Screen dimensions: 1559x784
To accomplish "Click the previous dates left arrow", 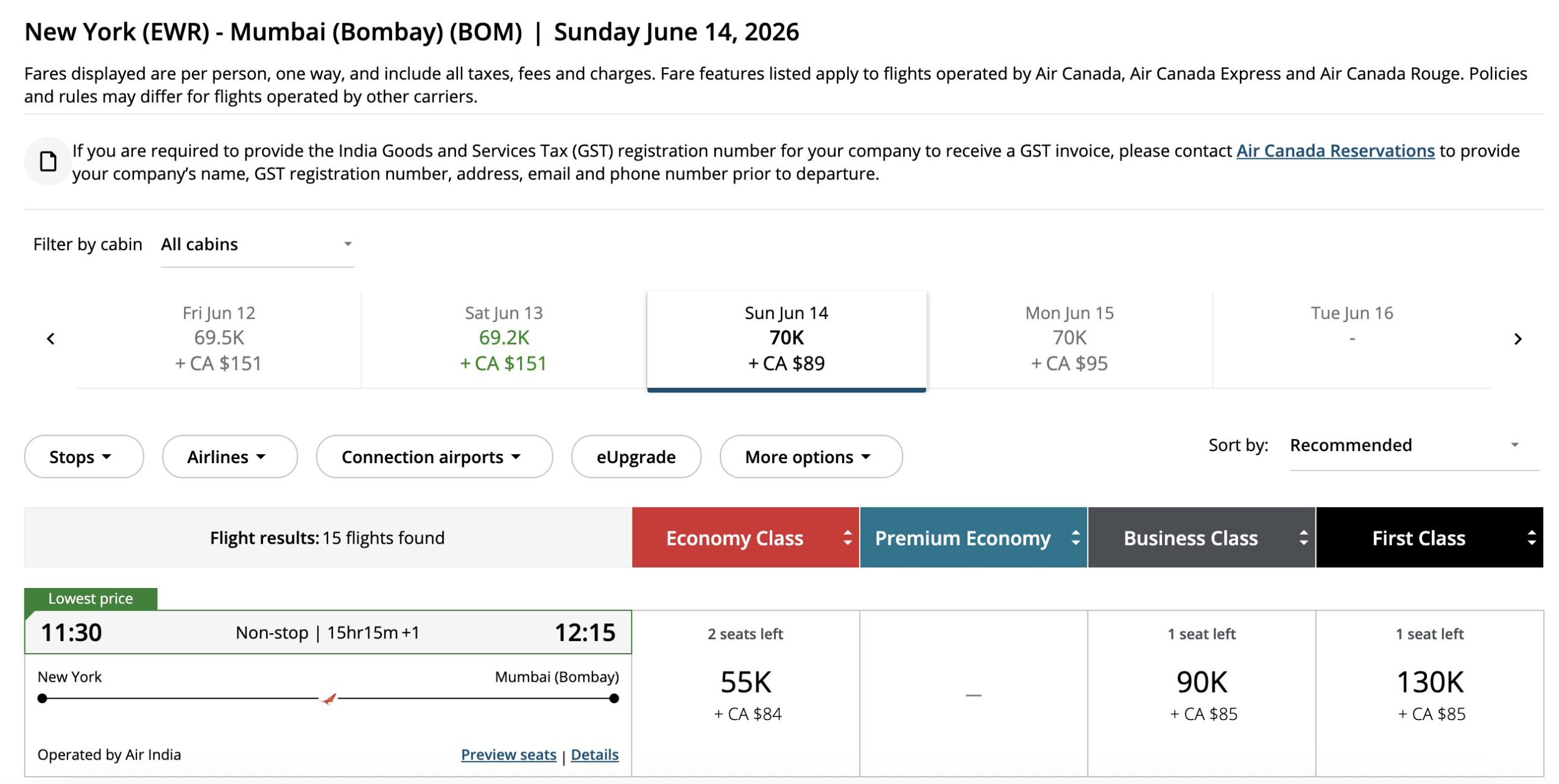I will [x=51, y=339].
